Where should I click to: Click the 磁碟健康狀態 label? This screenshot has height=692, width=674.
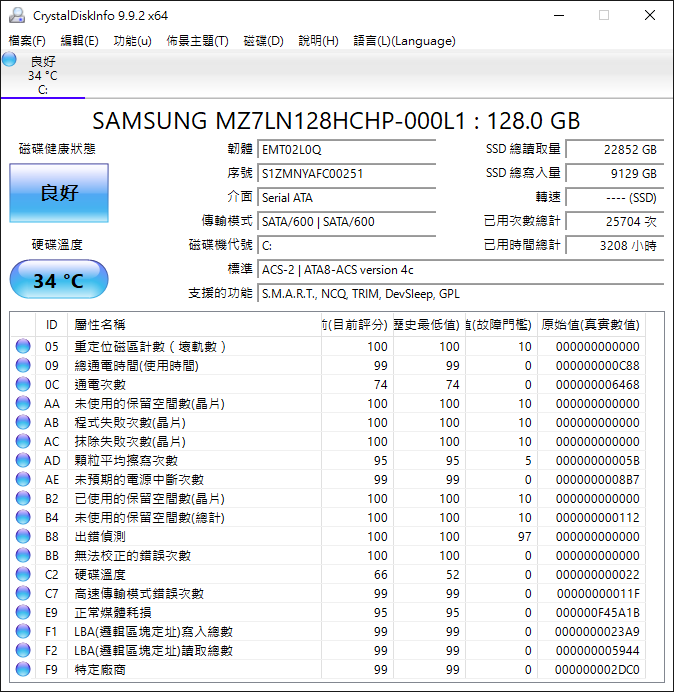(x=57, y=149)
